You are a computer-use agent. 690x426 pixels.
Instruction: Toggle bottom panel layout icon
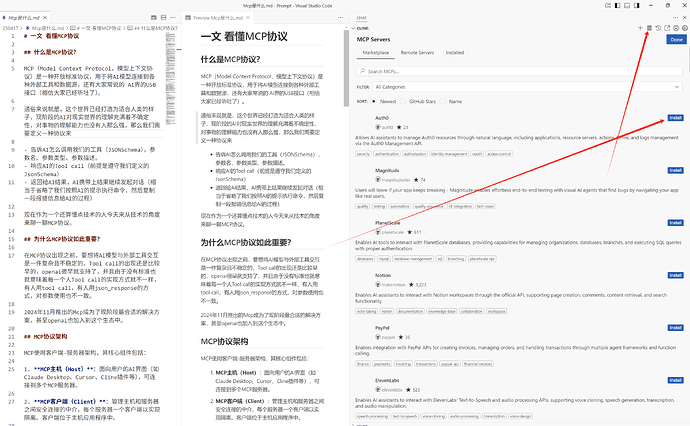click(x=627, y=6)
